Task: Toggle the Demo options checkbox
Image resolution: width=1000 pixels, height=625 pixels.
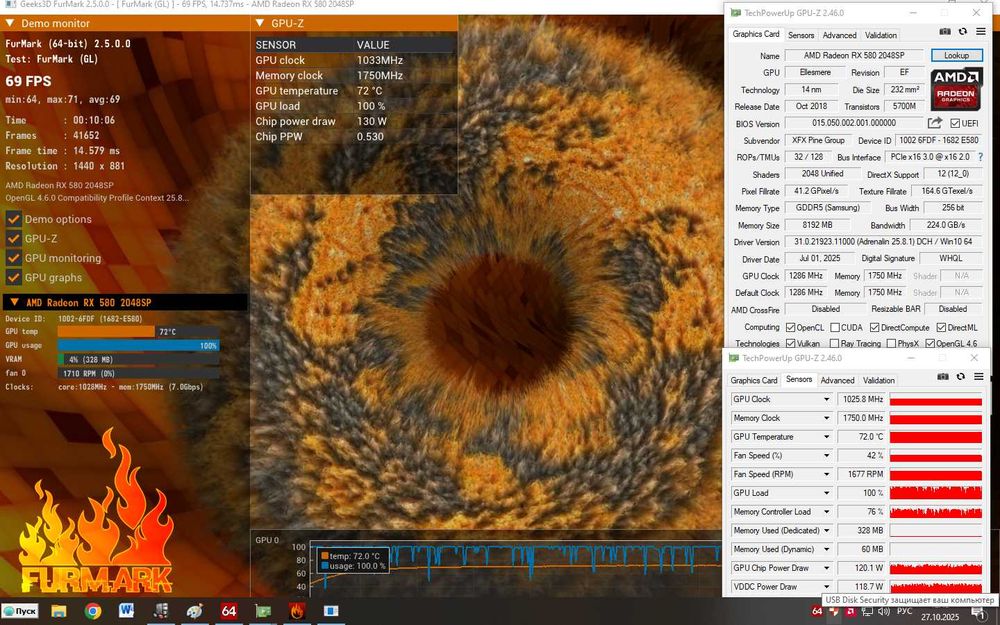Action: (13, 219)
